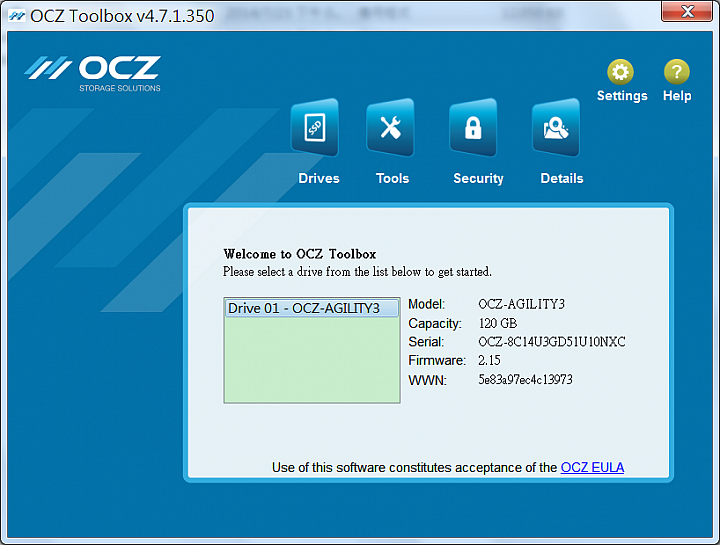Image resolution: width=720 pixels, height=545 pixels.
Task: Click the OCZ Toolbox title bar icon
Action: point(17,16)
